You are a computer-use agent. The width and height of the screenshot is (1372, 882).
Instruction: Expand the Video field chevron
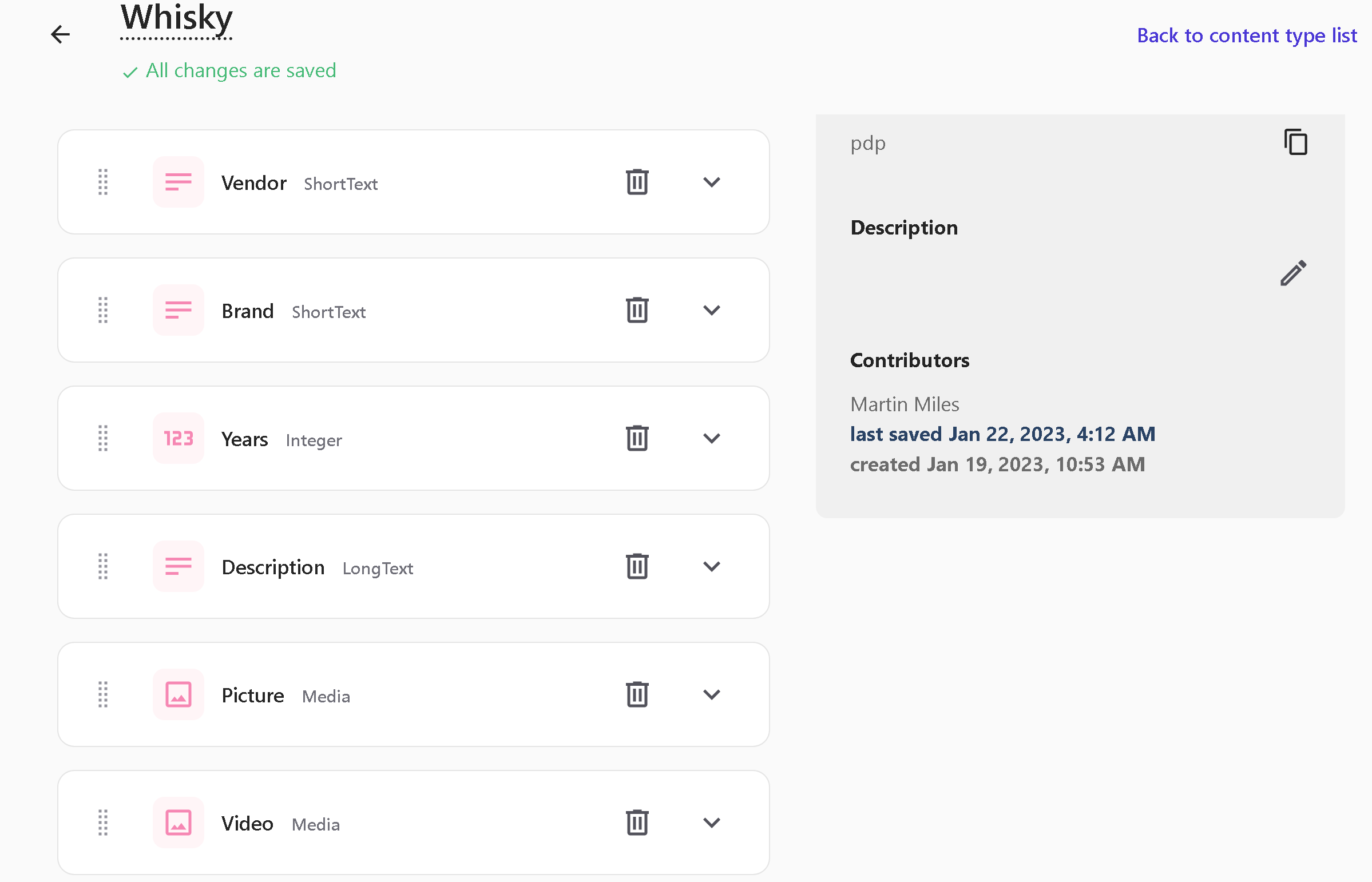click(712, 823)
